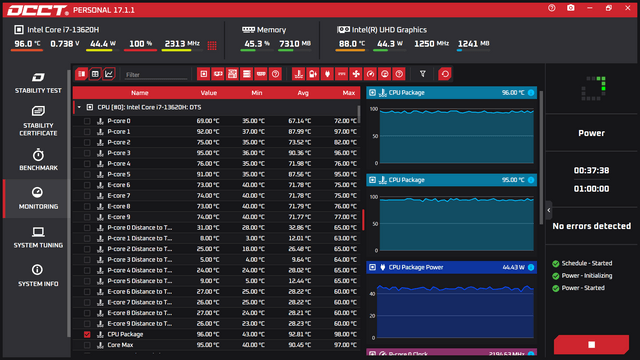The height and width of the screenshot is (360, 640).
Task: Check the P-core 0 checkbox
Action: (x=87, y=121)
